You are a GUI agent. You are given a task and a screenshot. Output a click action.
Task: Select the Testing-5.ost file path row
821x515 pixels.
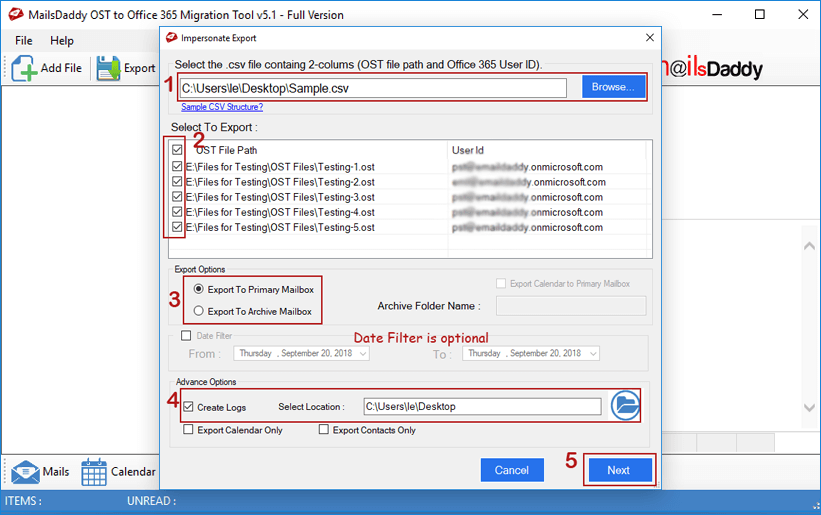(281, 228)
